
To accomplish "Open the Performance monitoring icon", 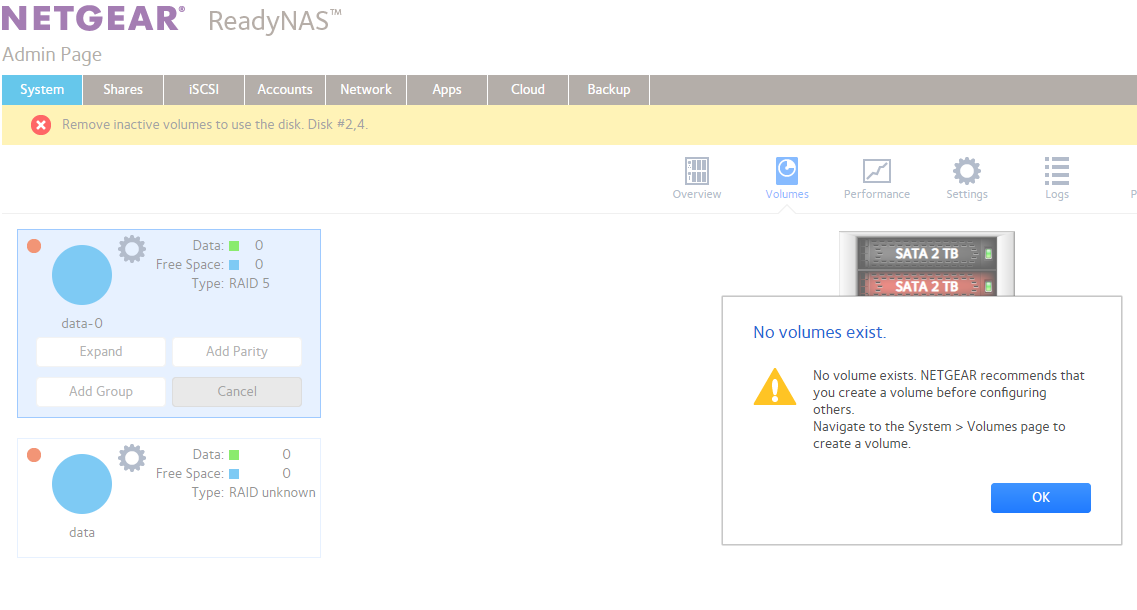I will [x=876, y=172].
